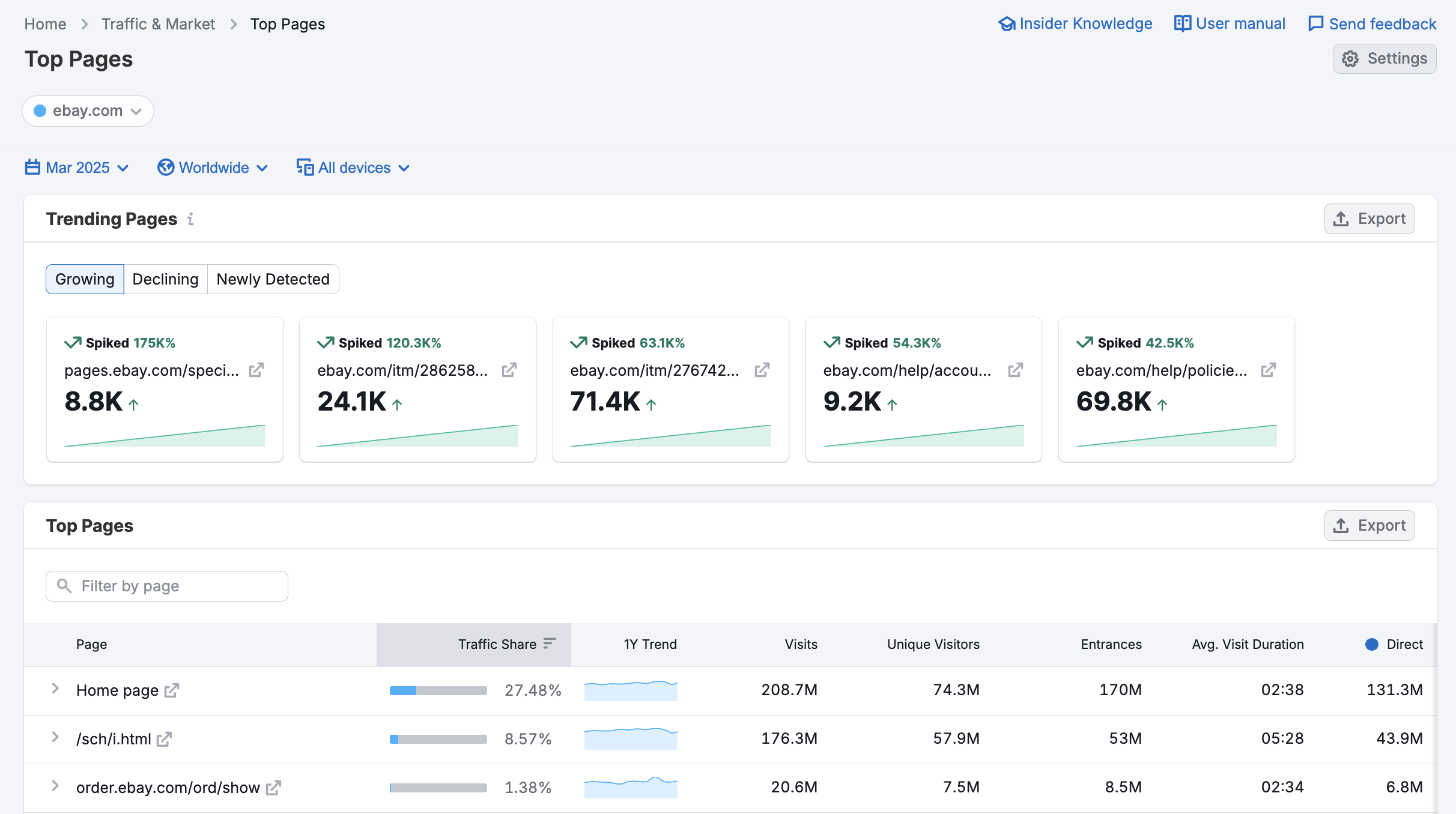1456x814 pixels.
Task: Click the Filter by page input
Action: coord(167,586)
